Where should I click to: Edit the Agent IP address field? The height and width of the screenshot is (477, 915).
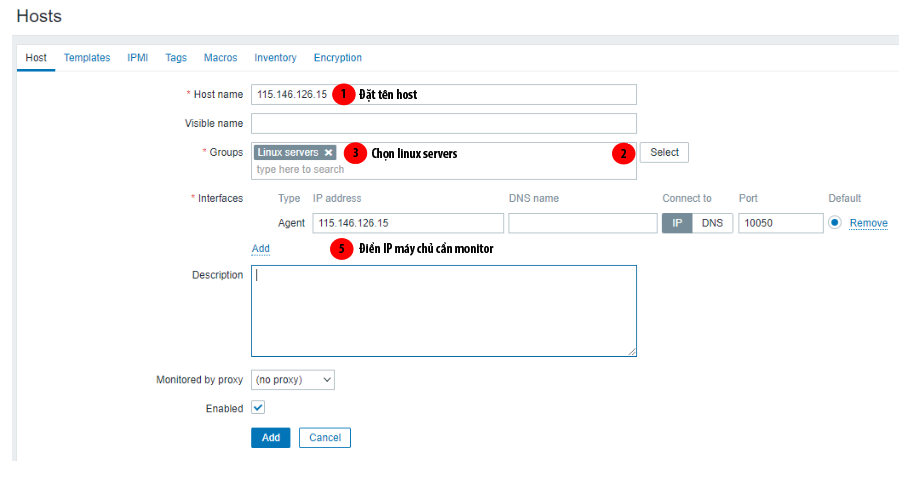click(x=408, y=223)
